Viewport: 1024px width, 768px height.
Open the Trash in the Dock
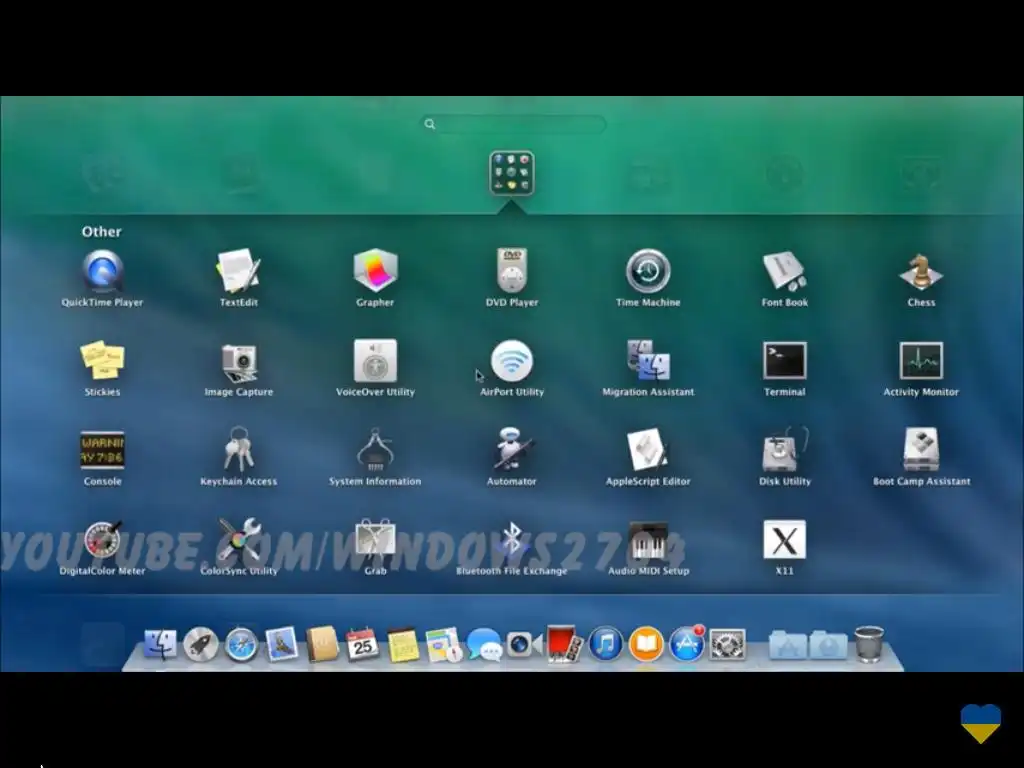[x=869, y=645]
